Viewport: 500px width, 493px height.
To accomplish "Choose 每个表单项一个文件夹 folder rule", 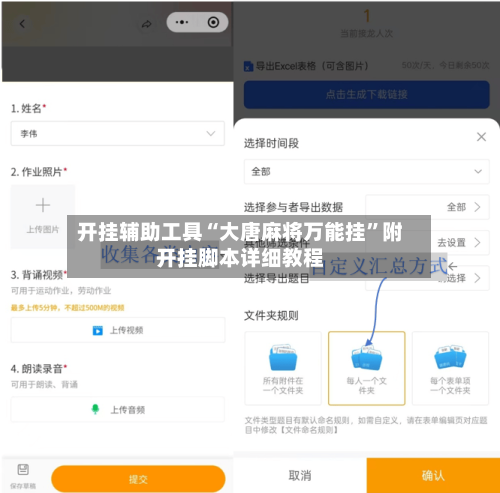I will pyautogui.click(x=450, y=368).
